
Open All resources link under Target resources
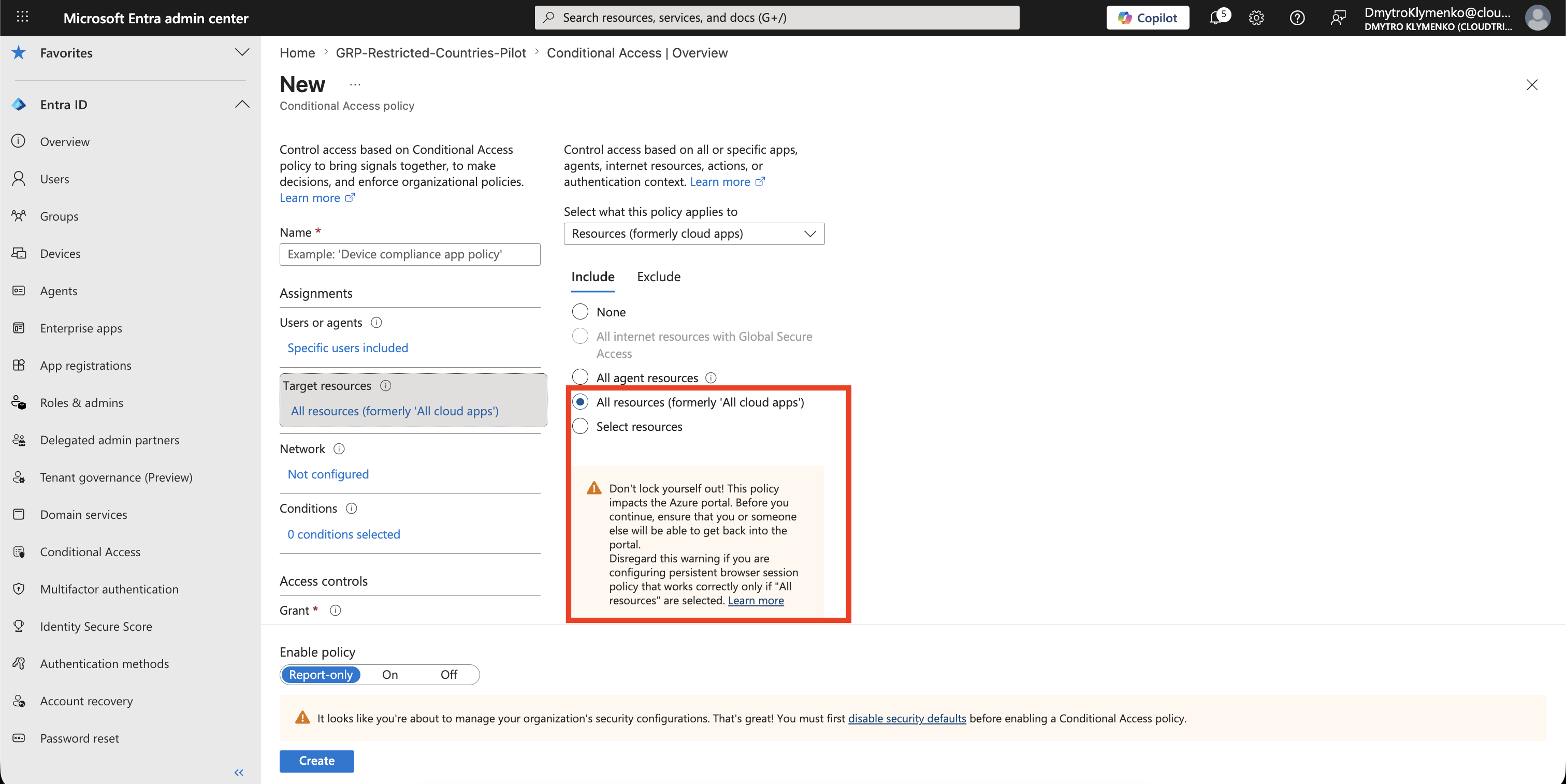(x=395, y=411)
